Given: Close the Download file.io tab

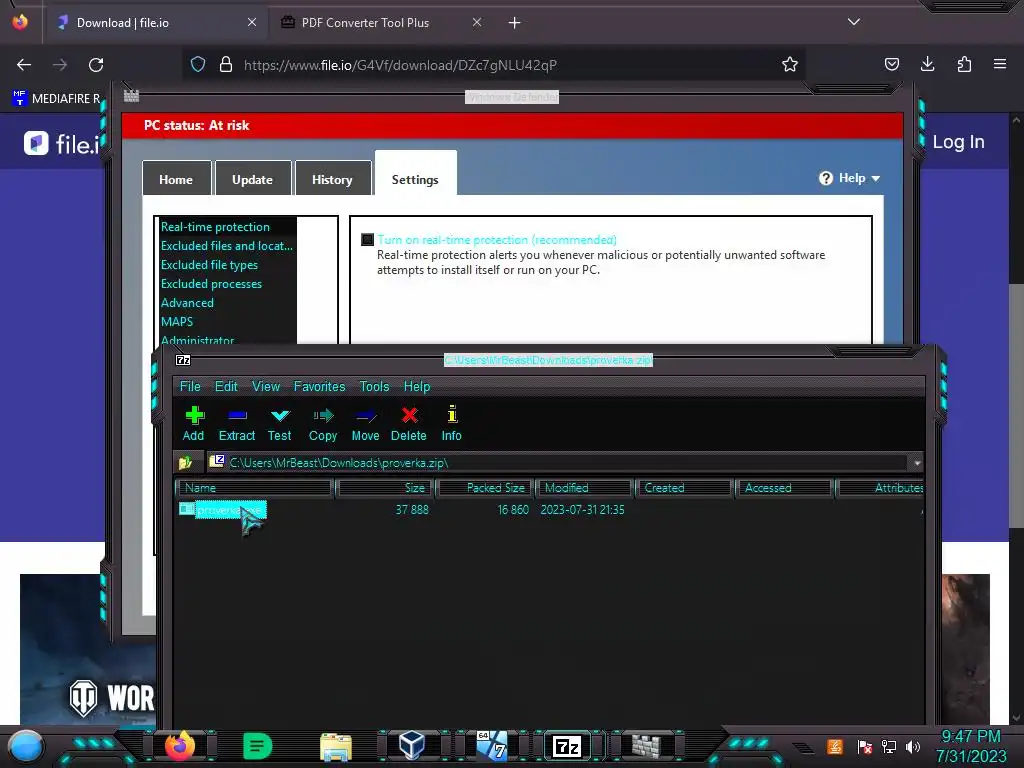Looking at the screenshot, I should coord(252,22).
